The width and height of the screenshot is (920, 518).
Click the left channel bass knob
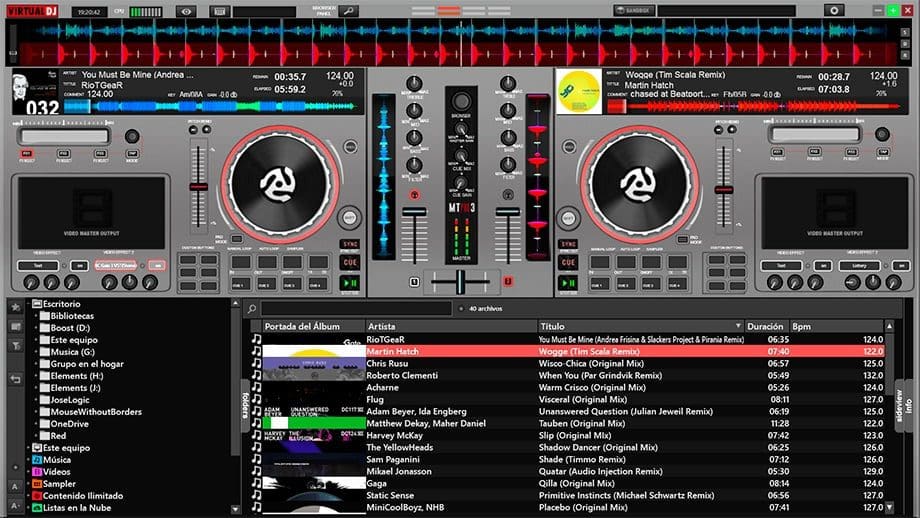(x=414, y=138)
